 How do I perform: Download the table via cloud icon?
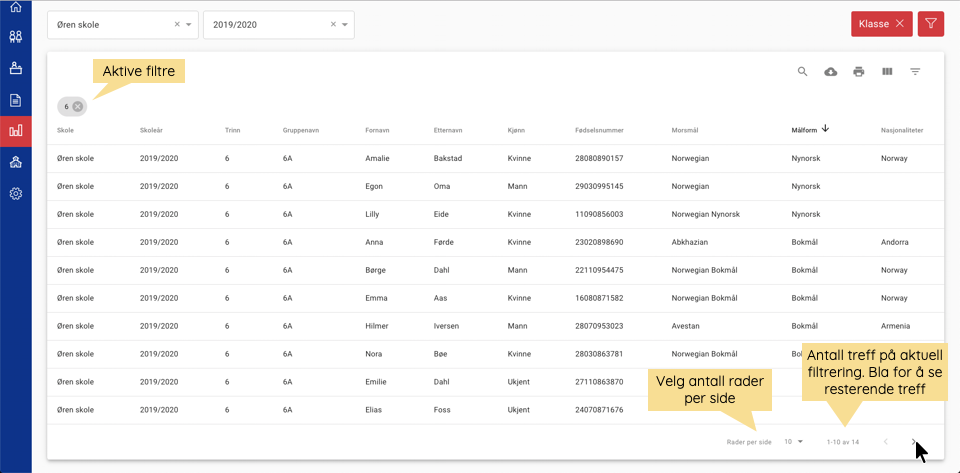[831, 72]
